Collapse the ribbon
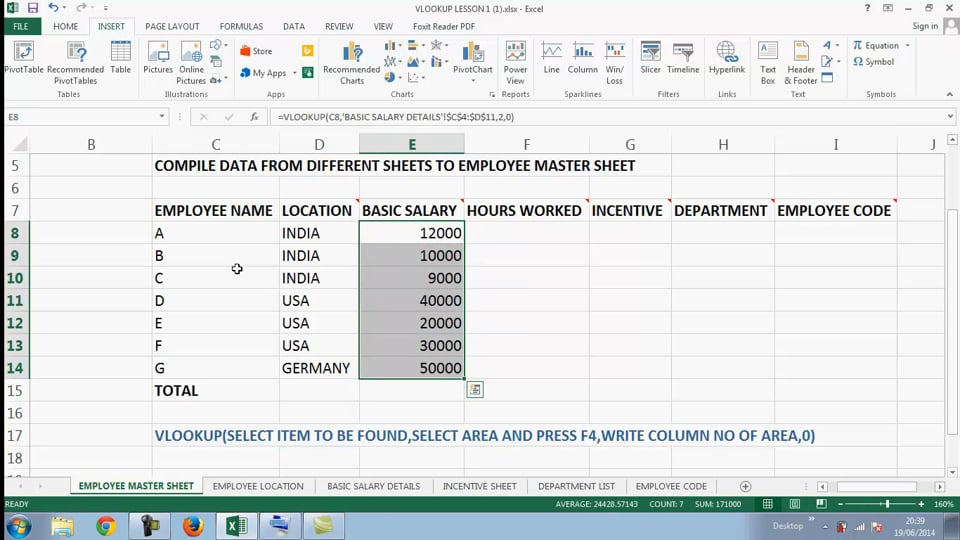This screenshot has height=540, width=960. 950,94
